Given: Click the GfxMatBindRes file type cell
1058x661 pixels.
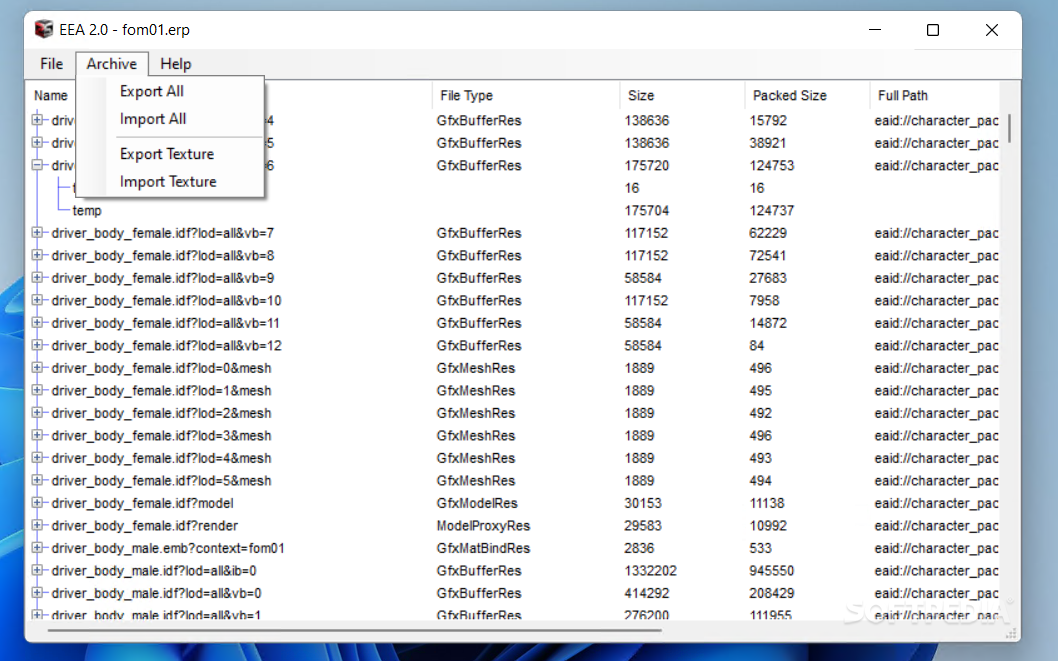Looking at the screenshot, I should click(x=483, y=548).
